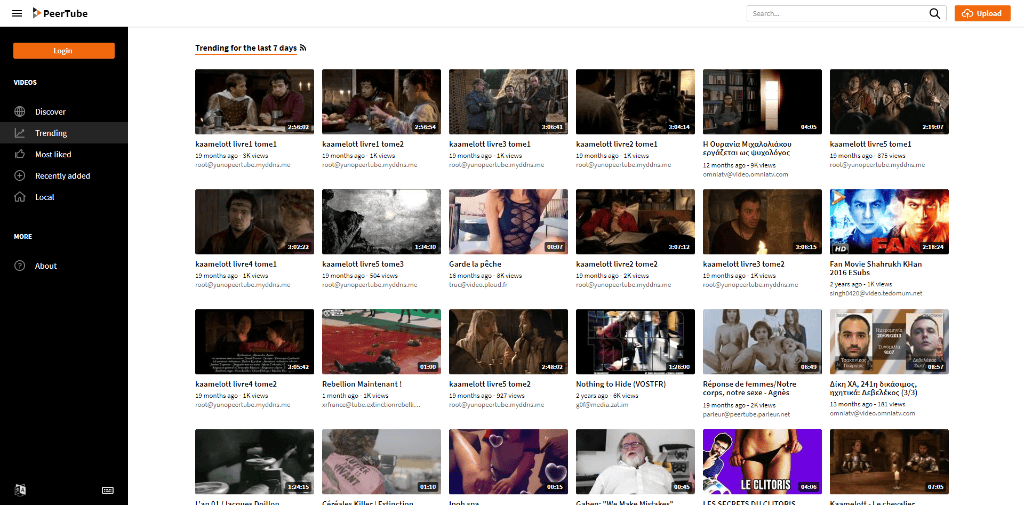The width and height of the screenshot is (1024, 505).
Task: Click the 'Trending for the last 7 days' heading
Action: (246, 48)
